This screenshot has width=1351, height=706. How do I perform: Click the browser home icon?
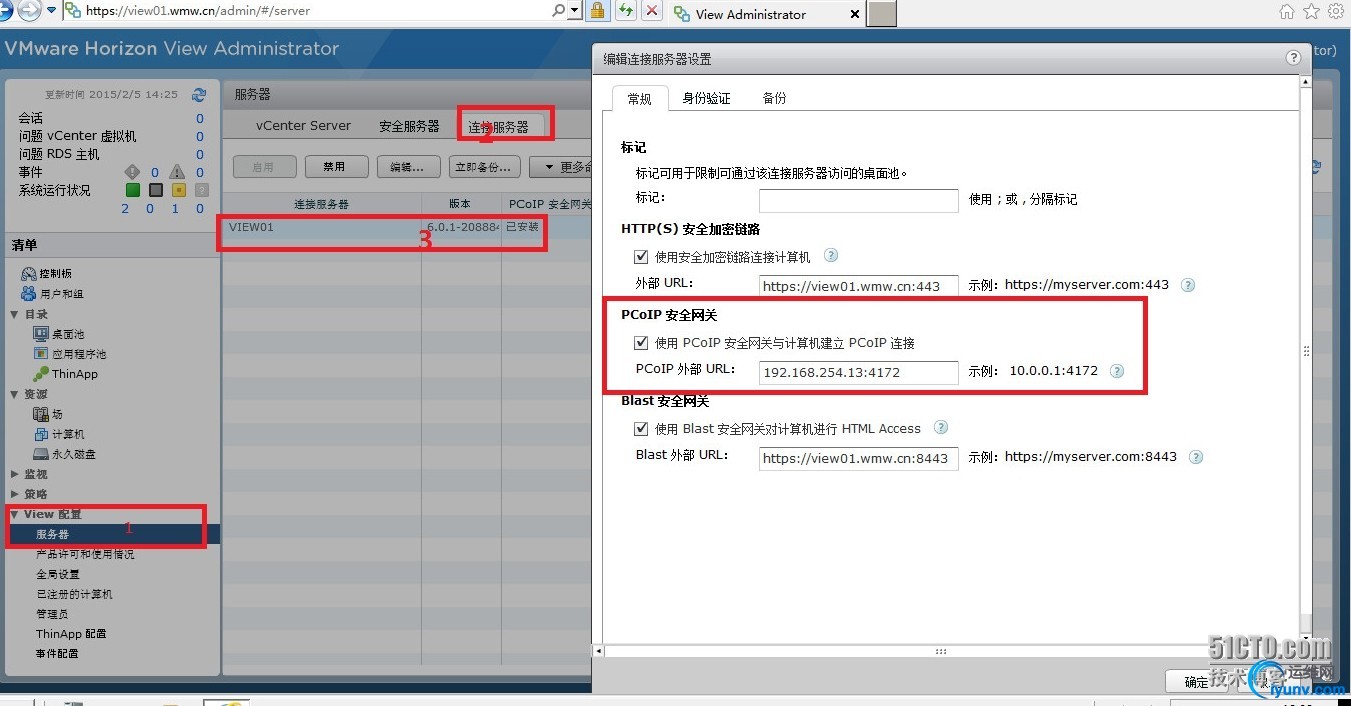coord(1287,11)
